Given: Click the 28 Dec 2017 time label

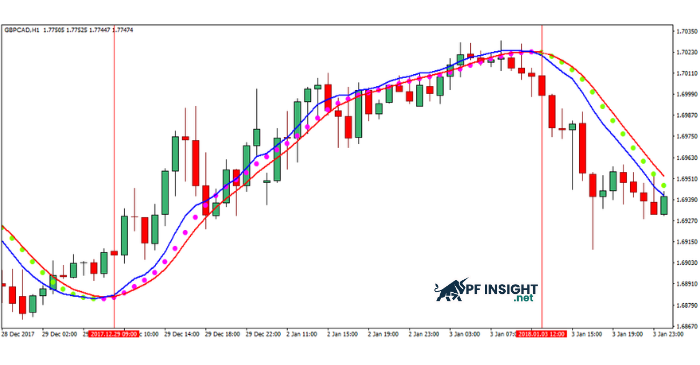Looking at the screenshot, I should pyautogui.click(x=18, y=334).
